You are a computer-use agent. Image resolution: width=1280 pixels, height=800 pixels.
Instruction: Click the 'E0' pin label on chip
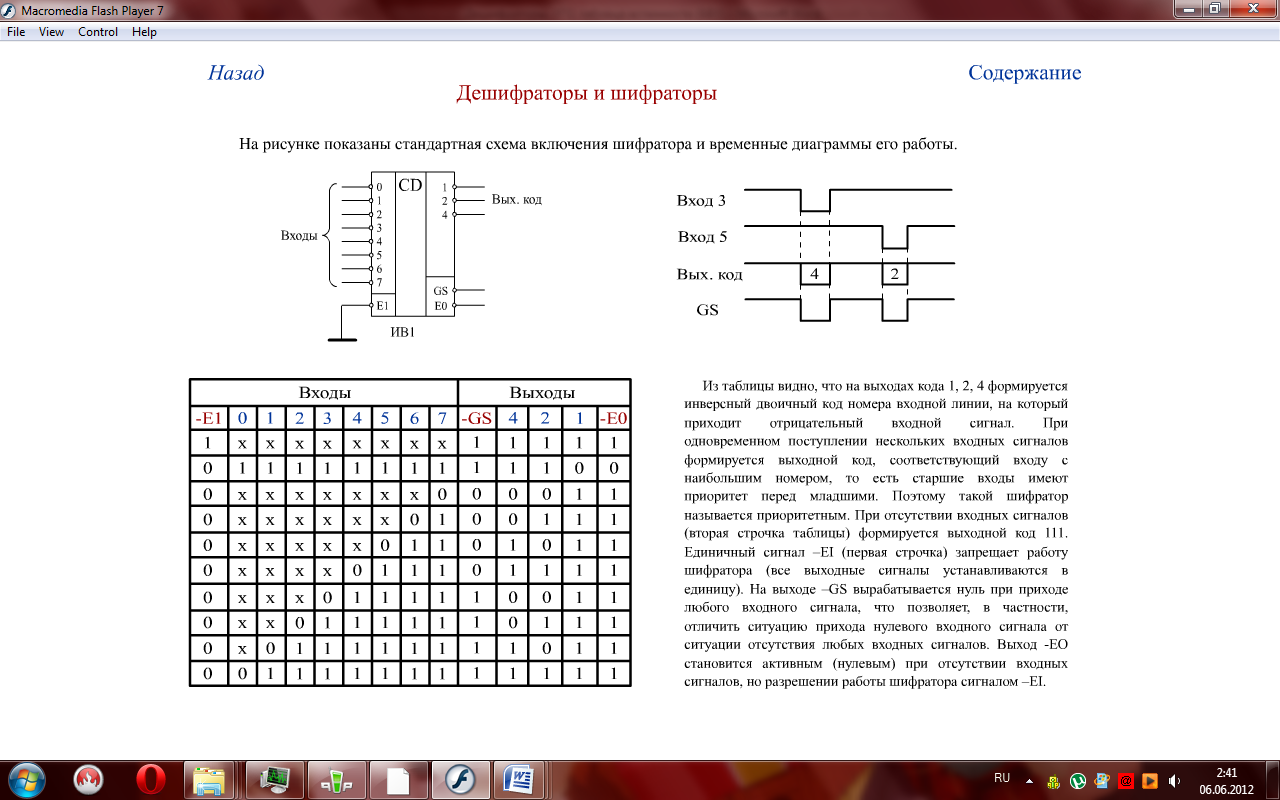[440, 306]
